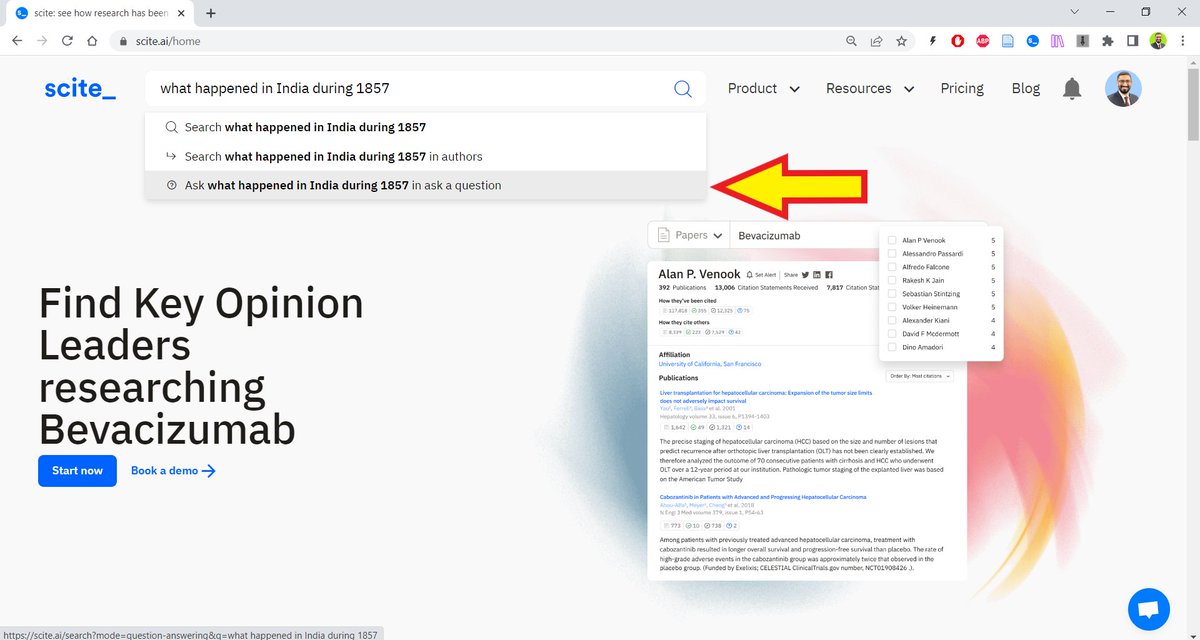Image resolution: width=1200 pixels, height=640 pixels.
Task: Expand the Product menu
Action: click(x=764, y=88)
